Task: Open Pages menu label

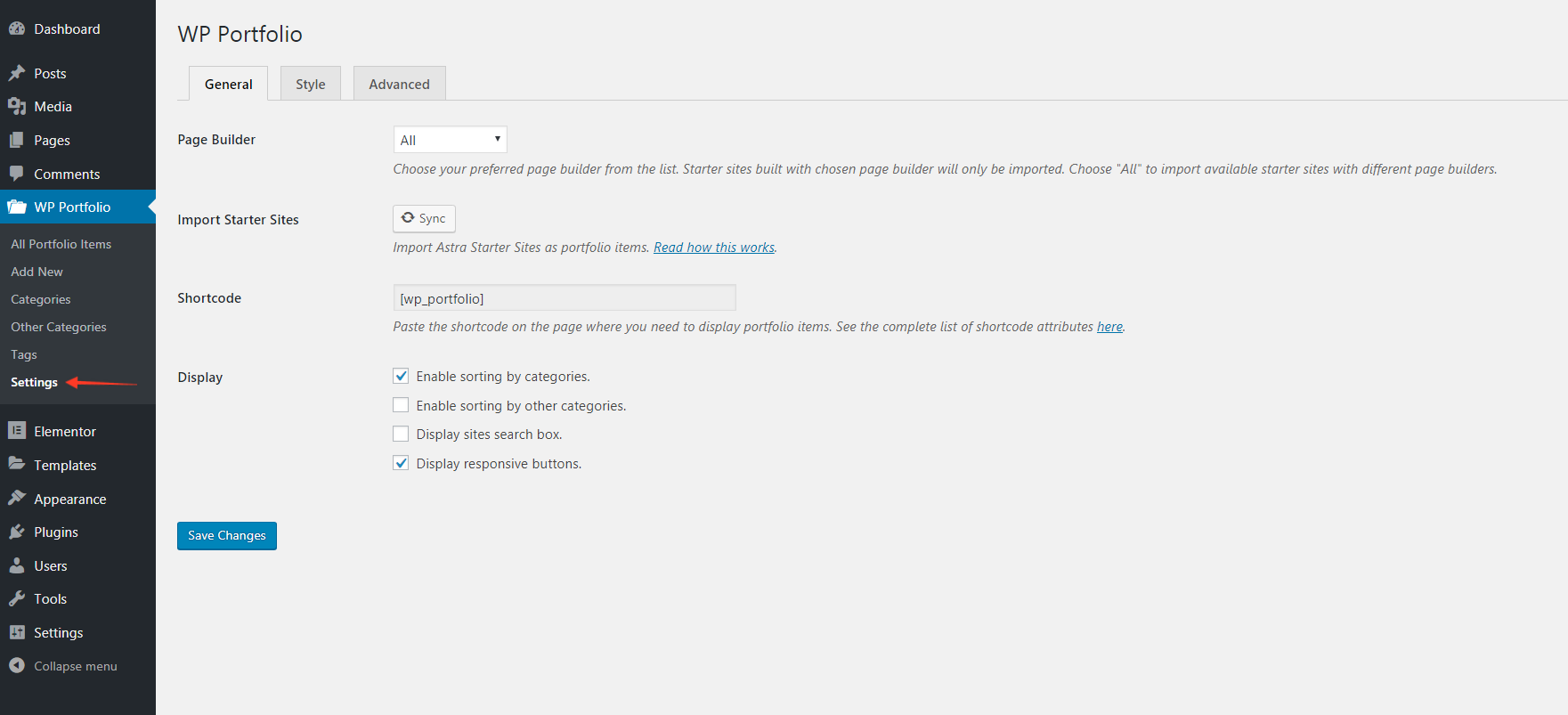Action: tap(52, 141)
